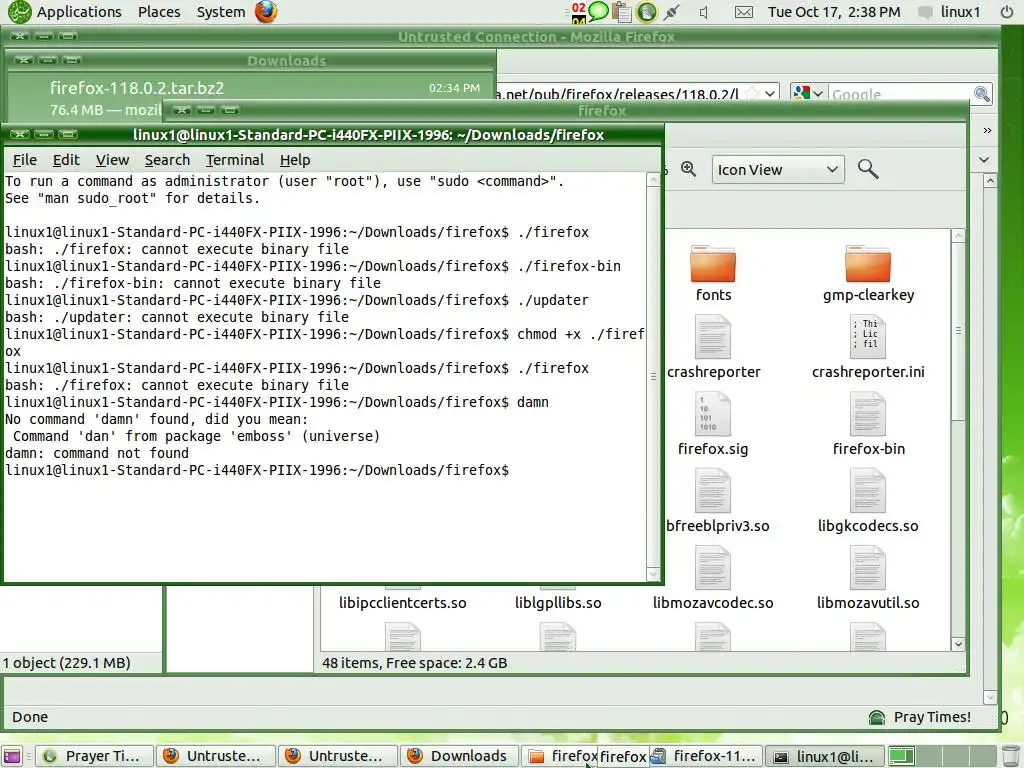Open the terminal Help menu
Screen dimensions: 1024x768
tap(295, 160)
